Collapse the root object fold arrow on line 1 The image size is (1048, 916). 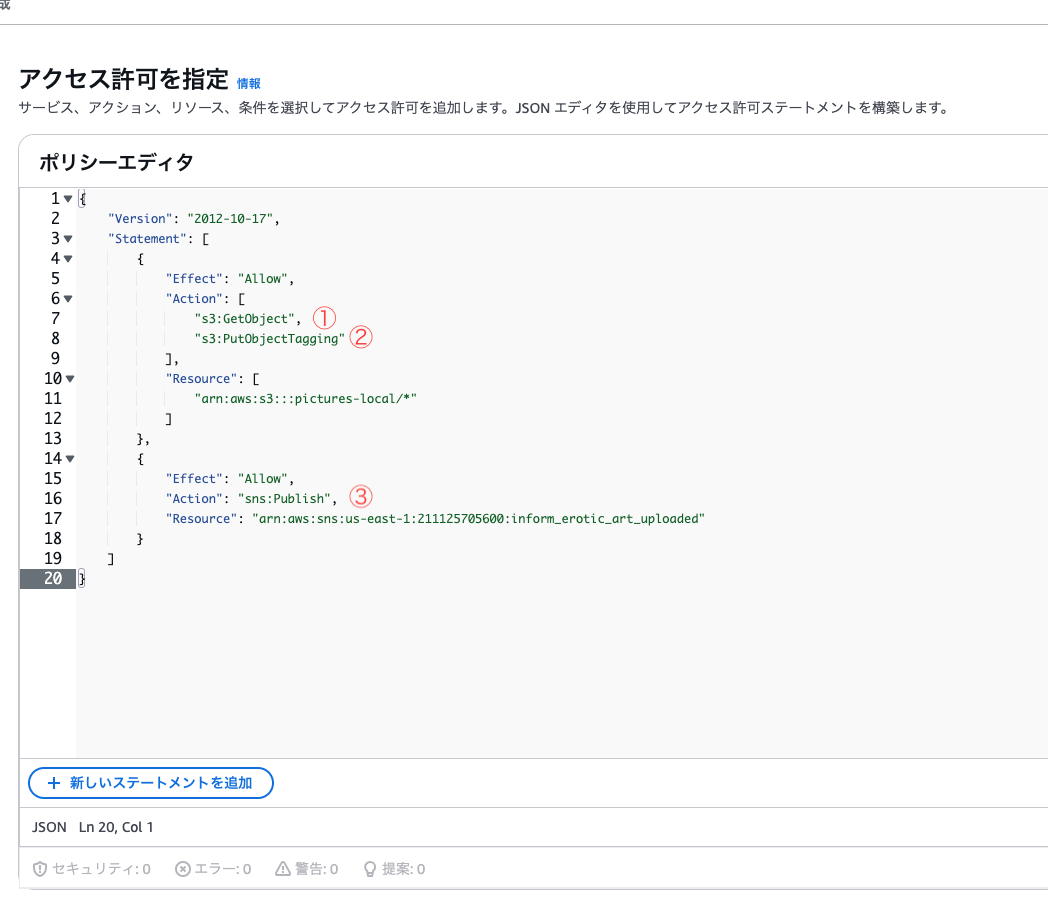coord(68,198)
